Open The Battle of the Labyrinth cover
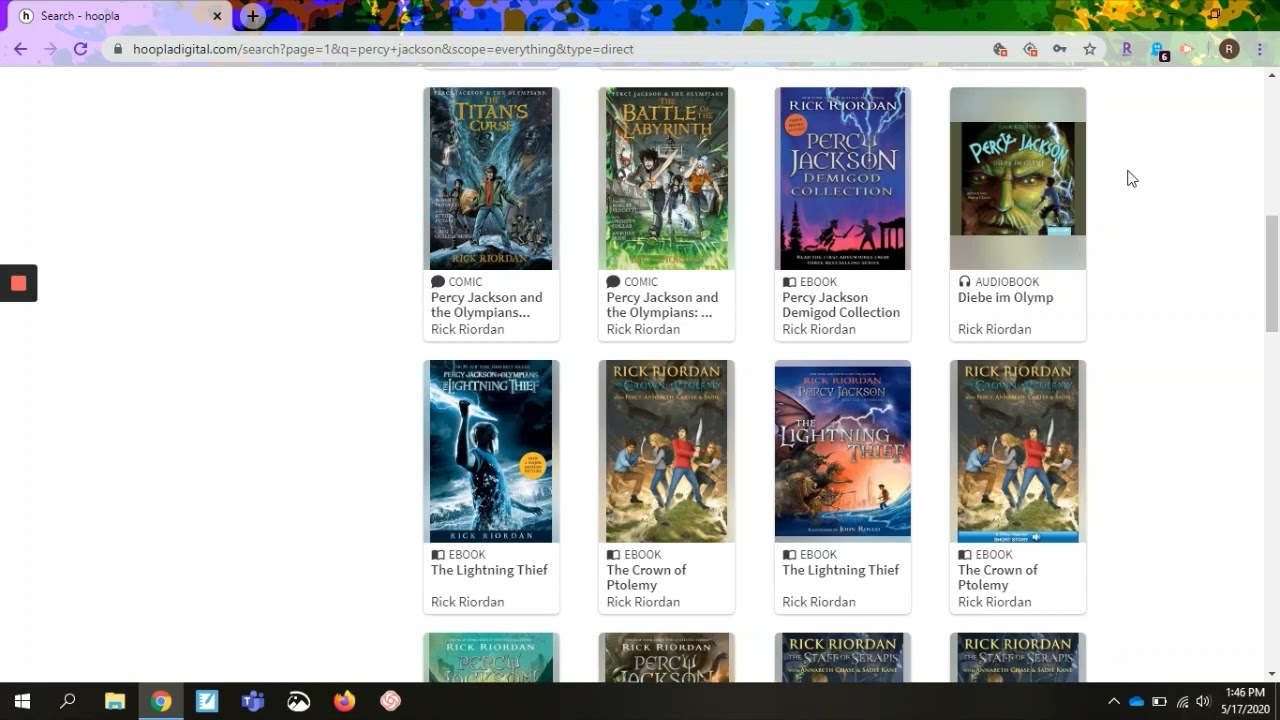The height and width of the screenshot is (720, 1280). pos(667,178)
